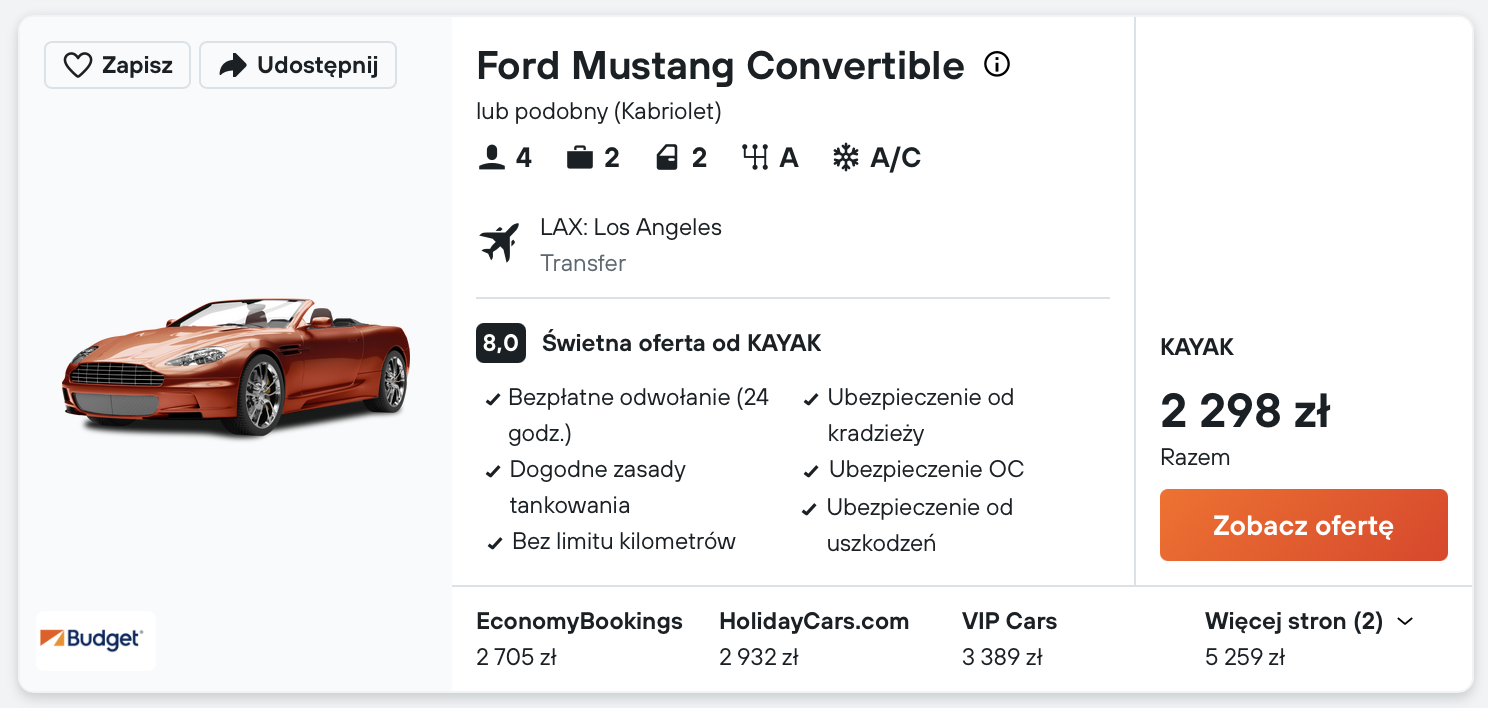Click the luggage bag icon

pos(580,158)
